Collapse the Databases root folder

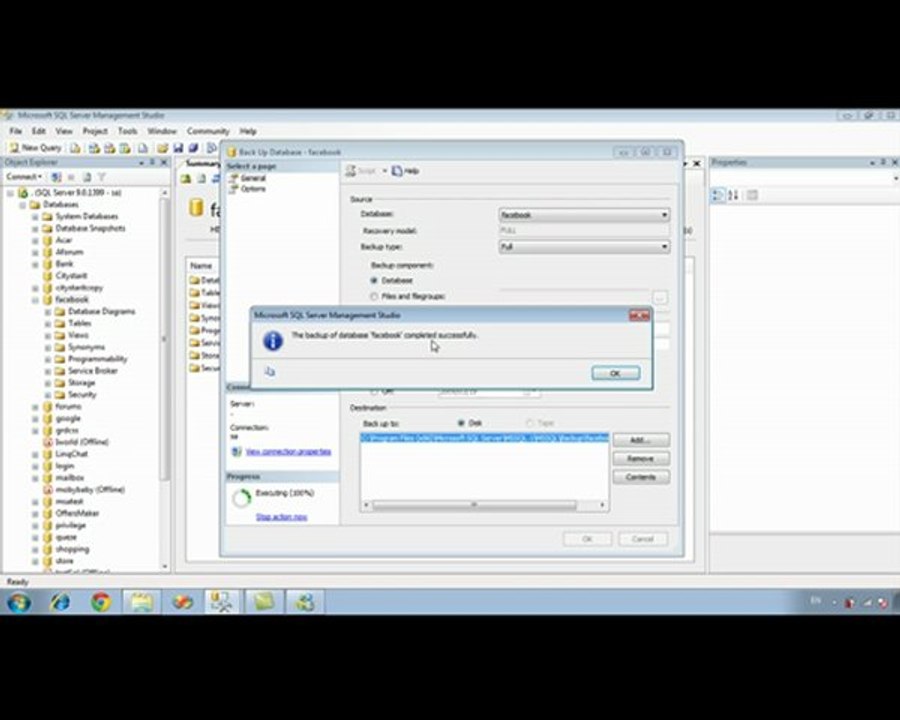pos(23,204)
